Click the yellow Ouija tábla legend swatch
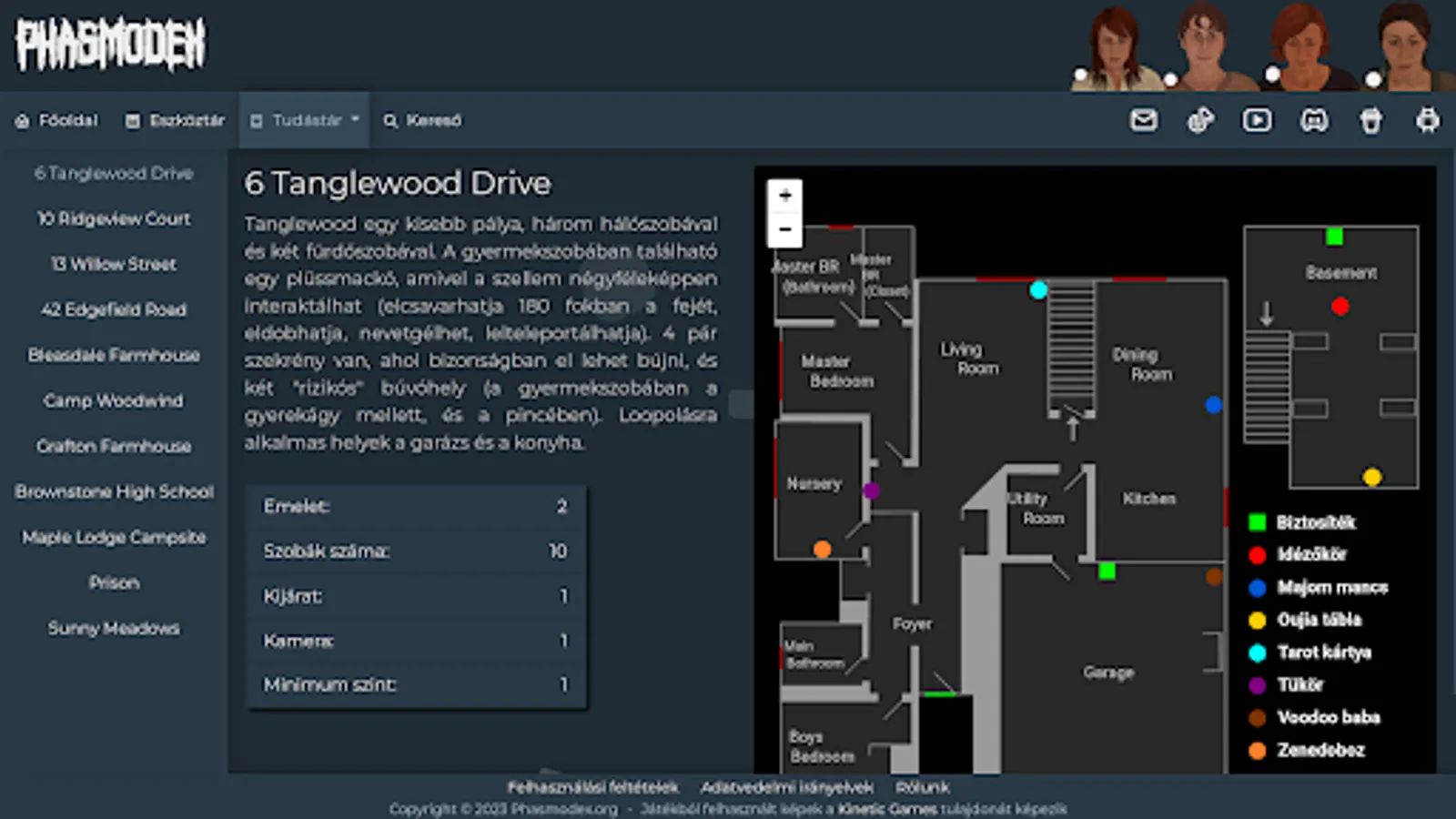Viewport: 1456px width, 819px height. pos(1258,620)
